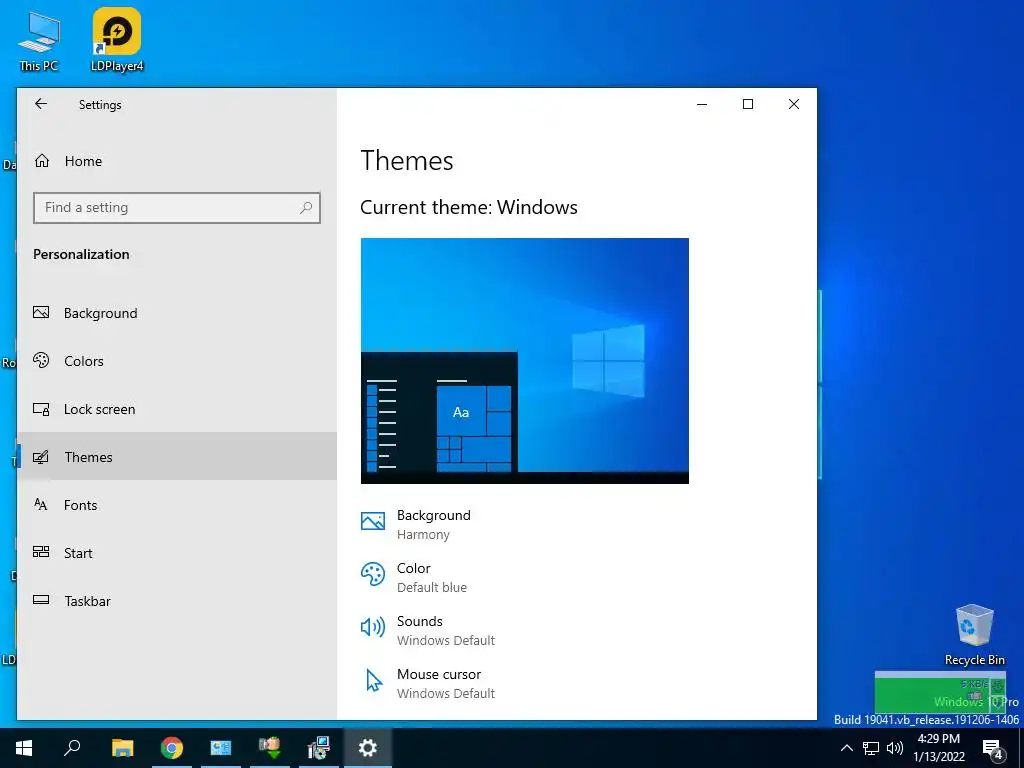Image resolution: width=1024 pixels, height=768 pixels.
Task: Open the Colors personalization page
Action: click(177, 360)
